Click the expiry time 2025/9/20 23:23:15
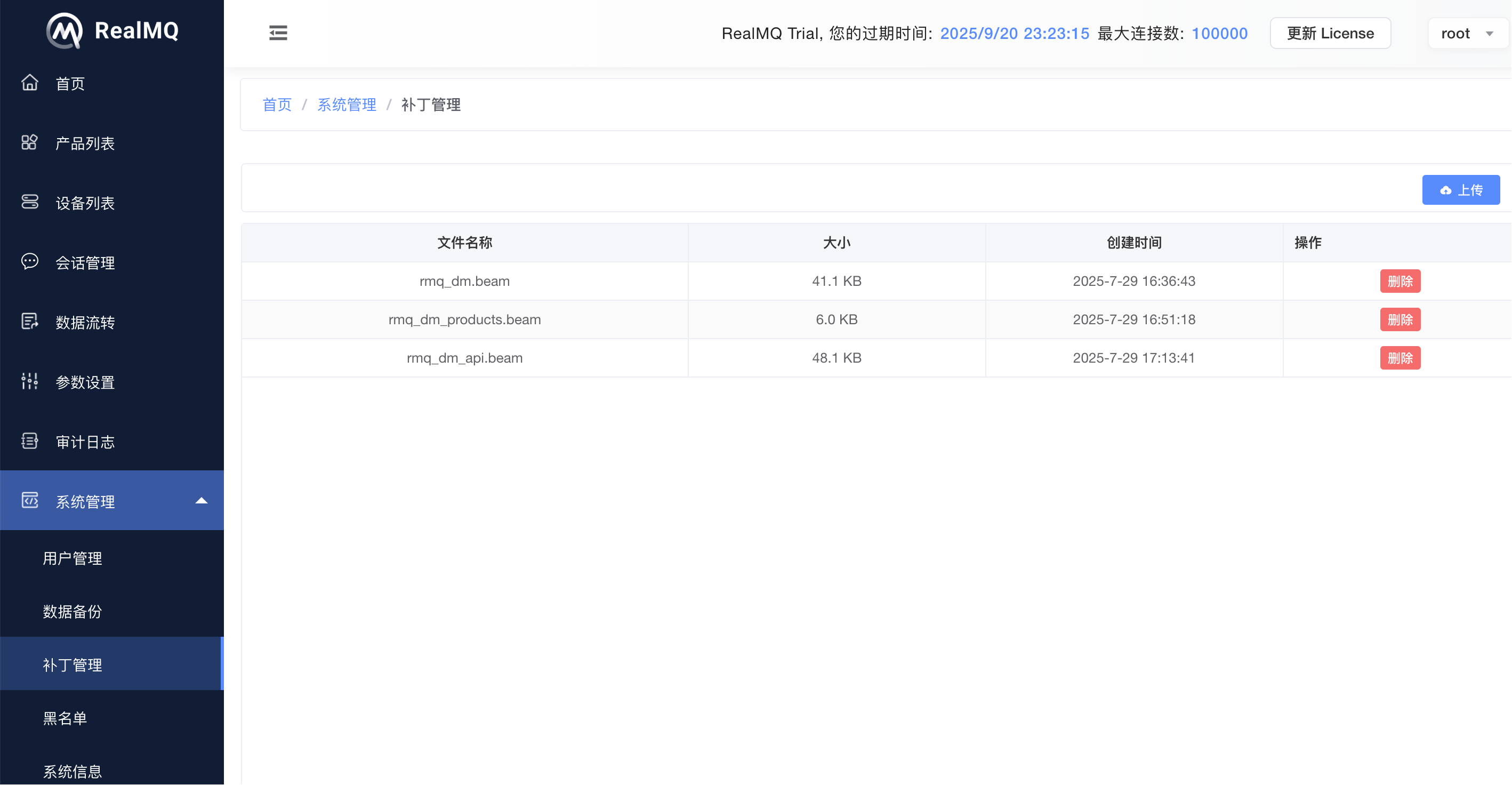Screen dimensions: 1512x785 1014,34
